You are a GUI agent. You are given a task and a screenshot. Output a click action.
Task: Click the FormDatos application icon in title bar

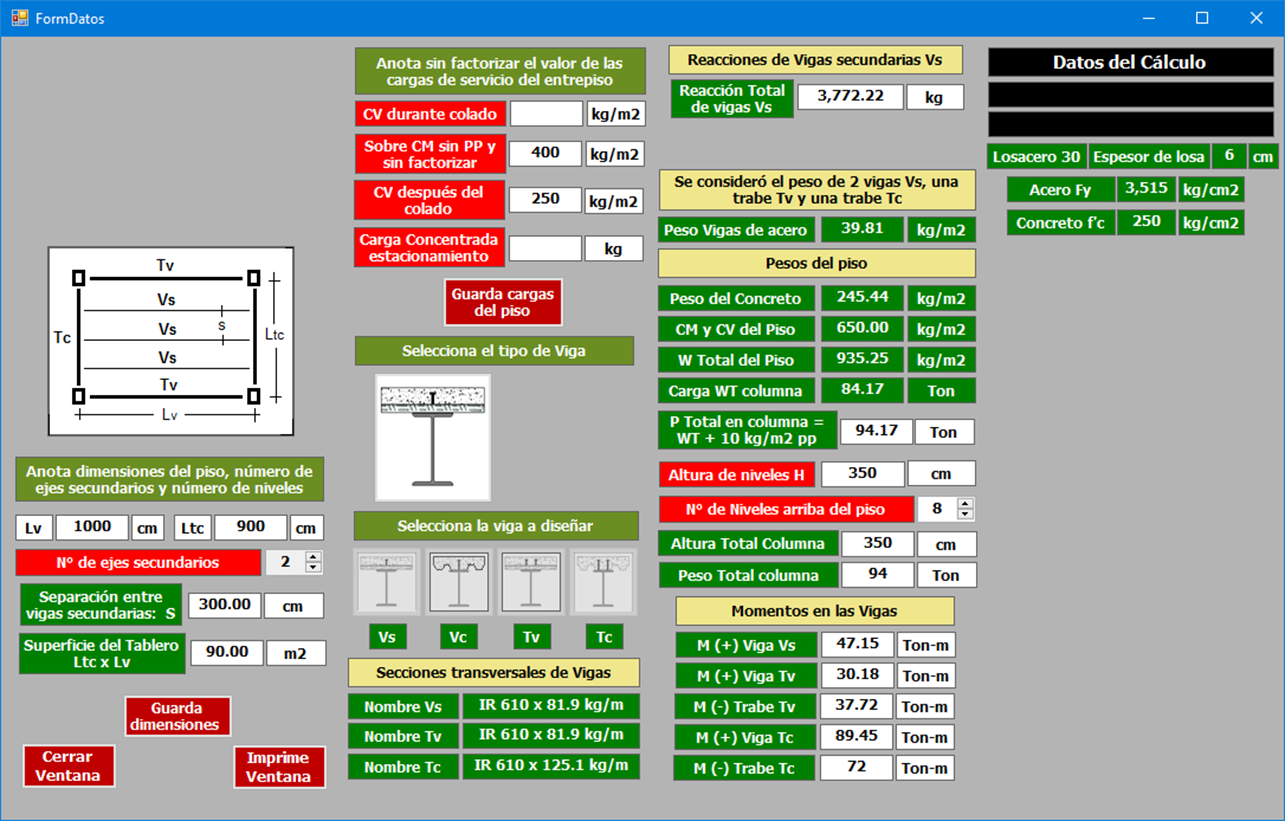coord(19,18)
